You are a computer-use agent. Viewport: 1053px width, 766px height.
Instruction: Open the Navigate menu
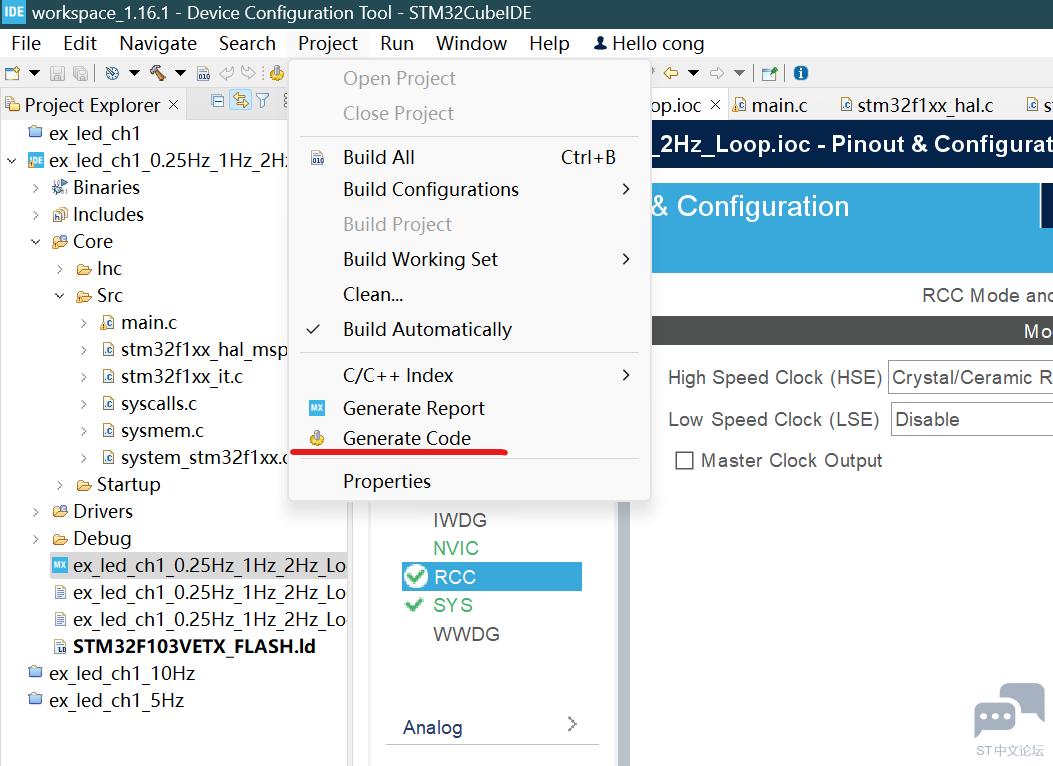coord(158,44)
